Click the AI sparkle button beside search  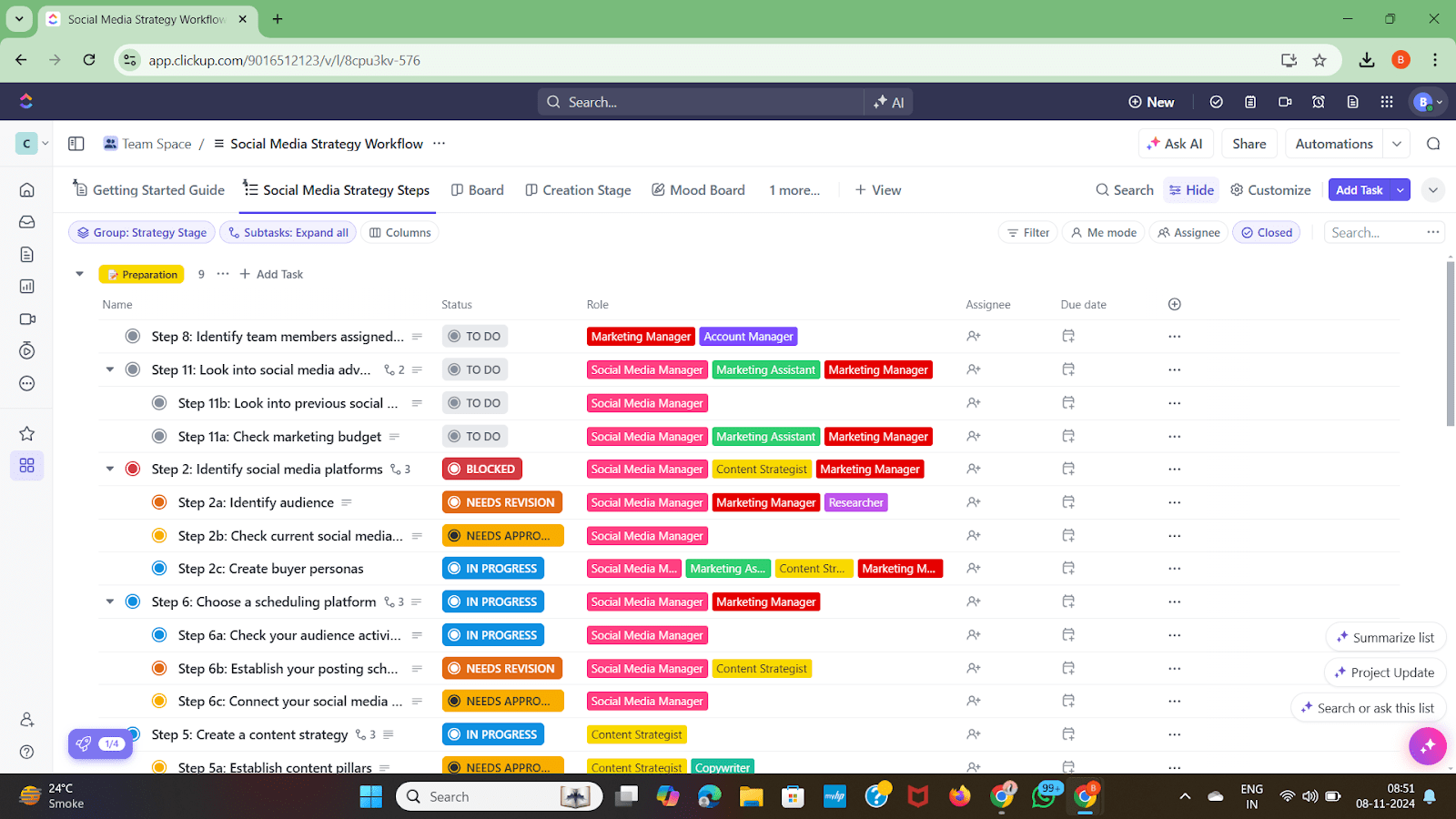888,102
